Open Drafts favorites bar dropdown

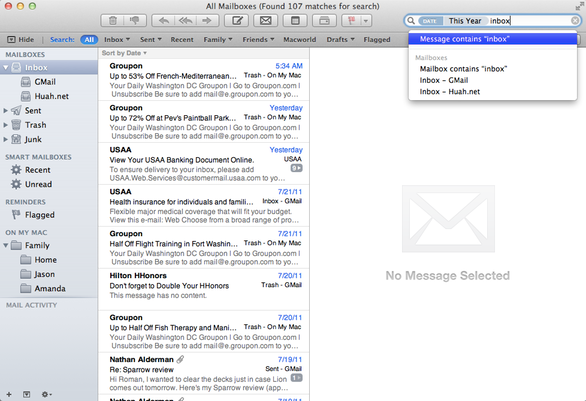tap(340, 39)
